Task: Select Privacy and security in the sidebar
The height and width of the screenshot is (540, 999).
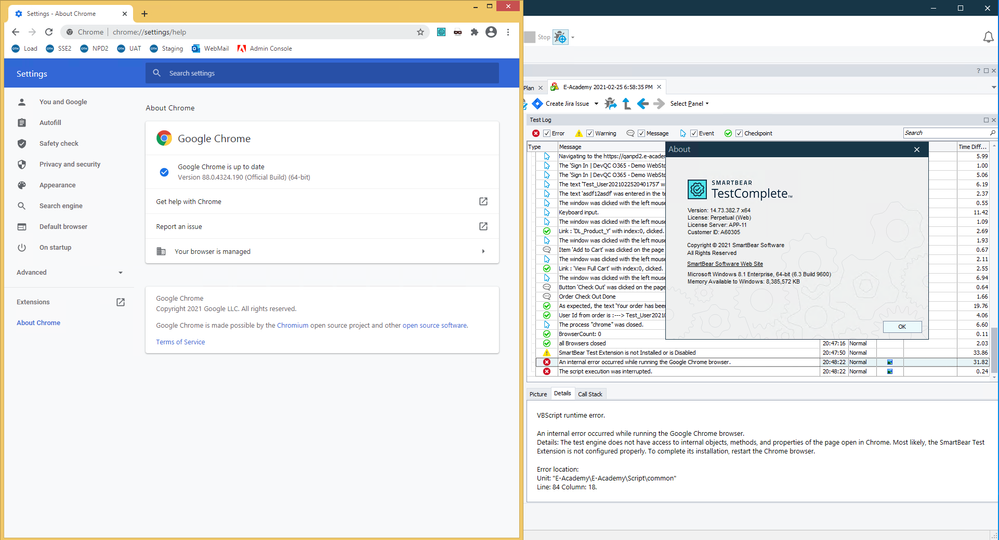Action: (x=70, y=164)
